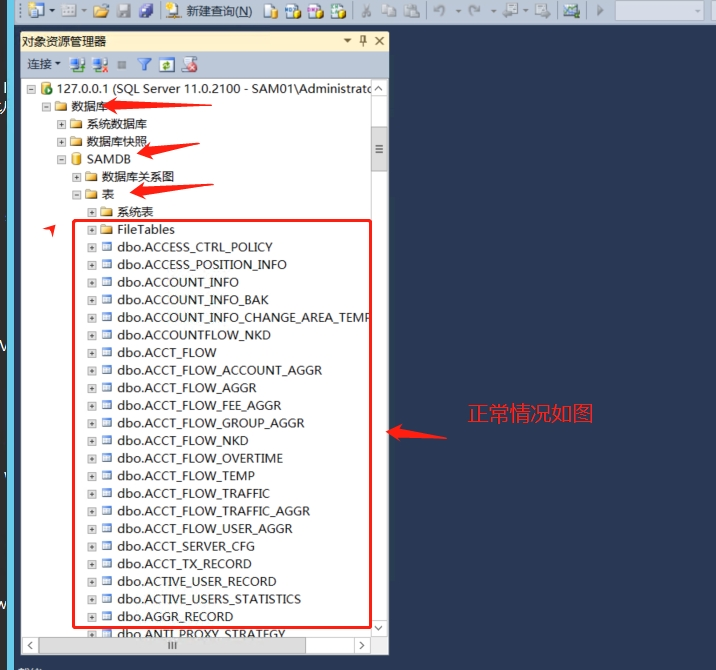Expand the 系统数据库 folder
This screenshot has width=716, height=670.
tap(62, 124)
